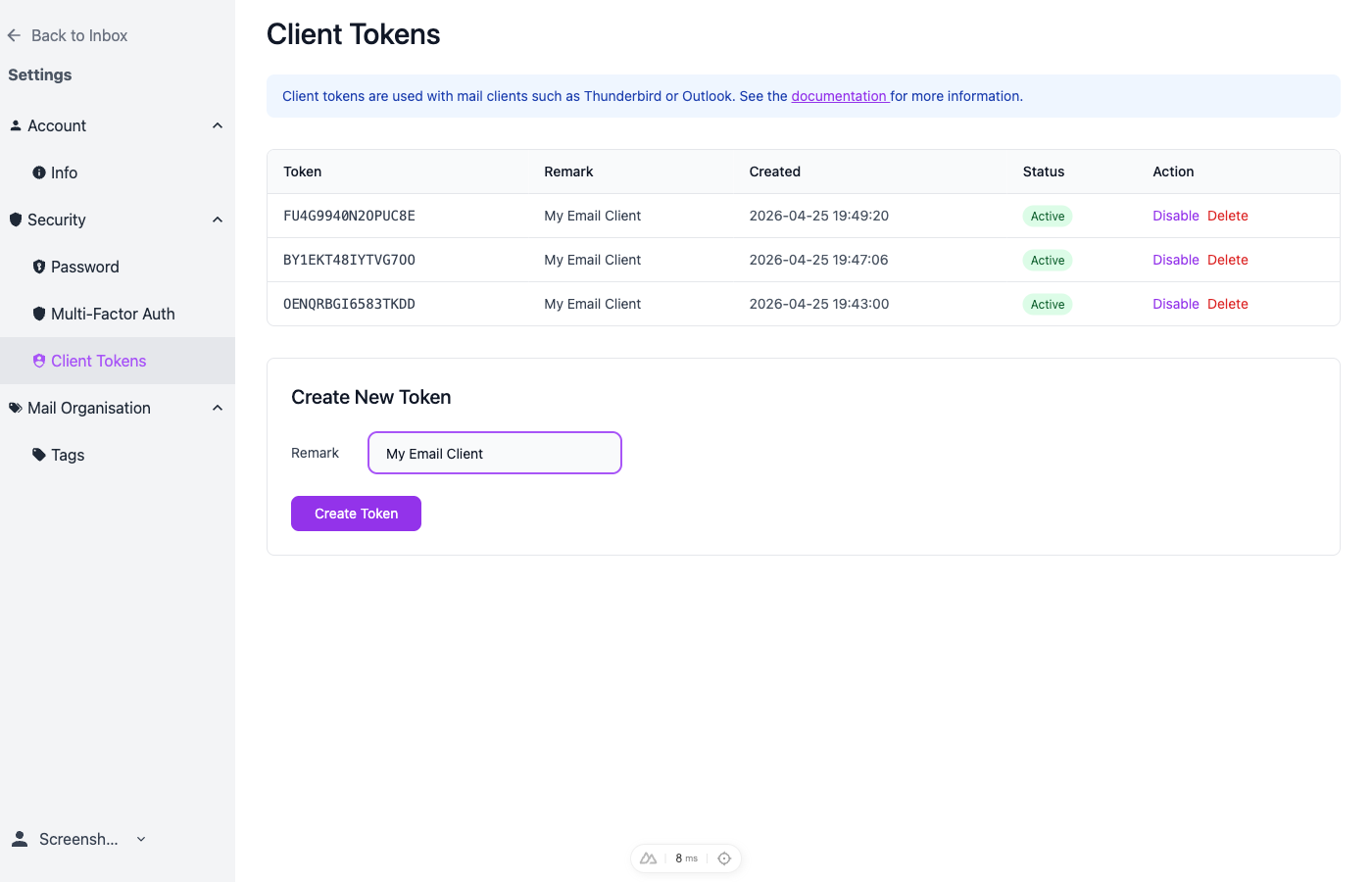Select the Mail Organisation tag icon
This screenshot has height=882, width=1372.
coord(14,408)
